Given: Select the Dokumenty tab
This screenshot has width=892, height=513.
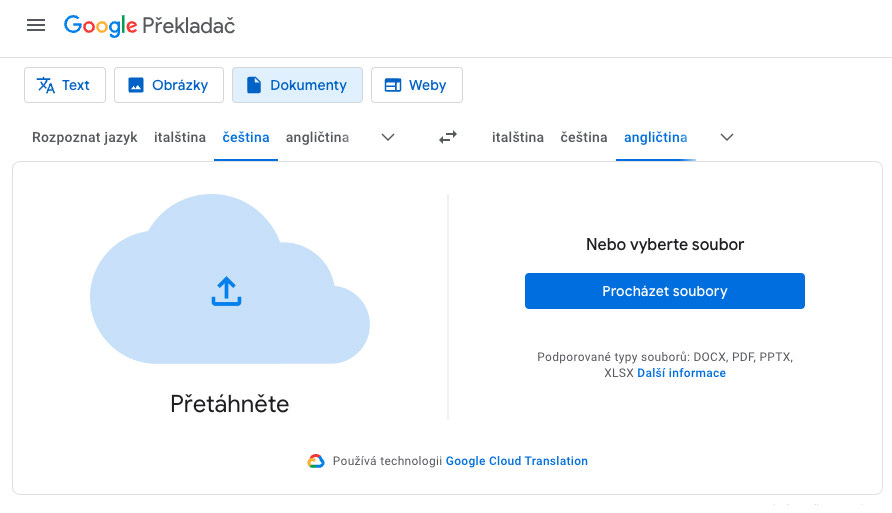Looking at the screenshot, I should (x=297, y=85).
